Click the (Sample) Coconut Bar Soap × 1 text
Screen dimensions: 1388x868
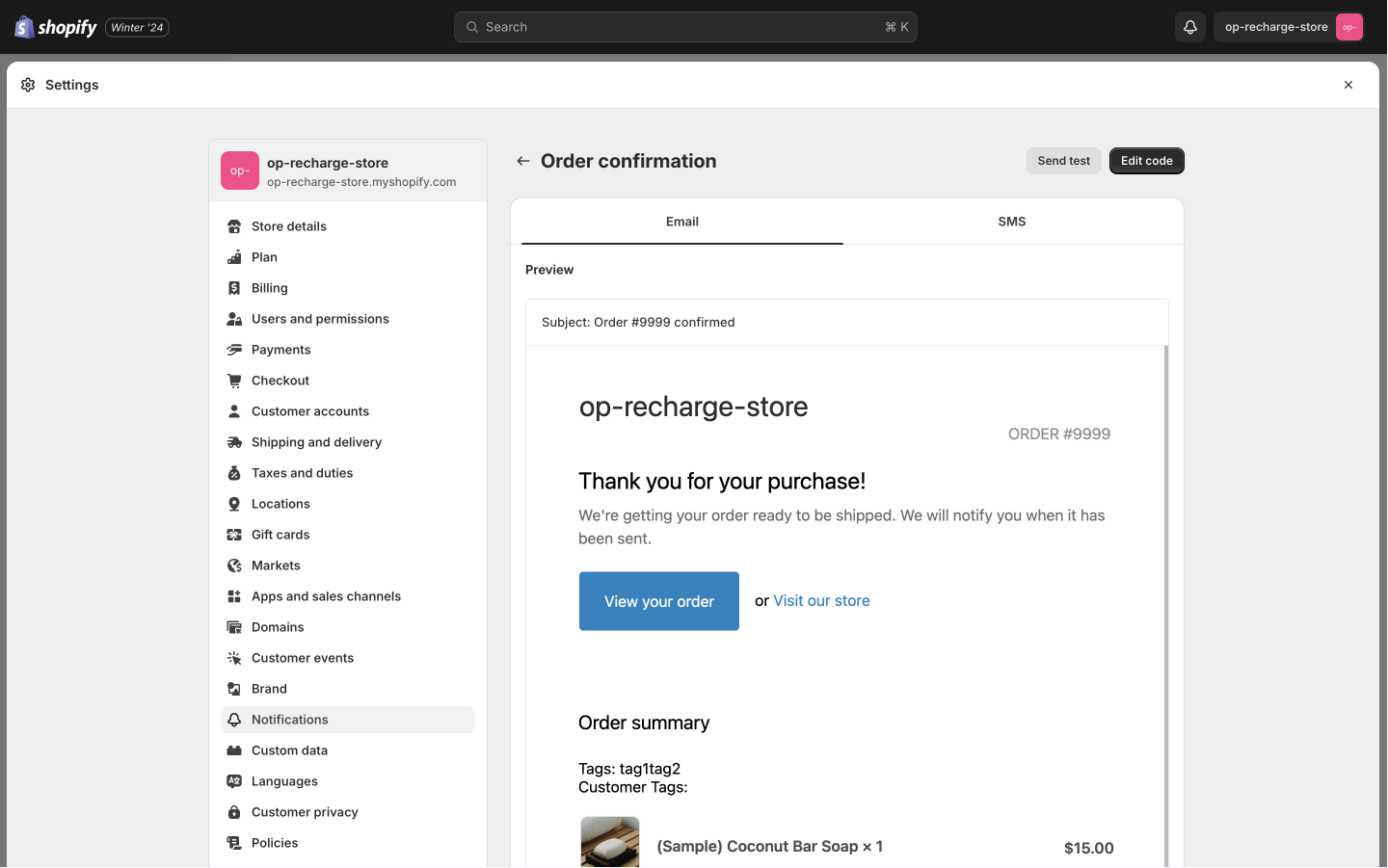click(x=770, y=847)
